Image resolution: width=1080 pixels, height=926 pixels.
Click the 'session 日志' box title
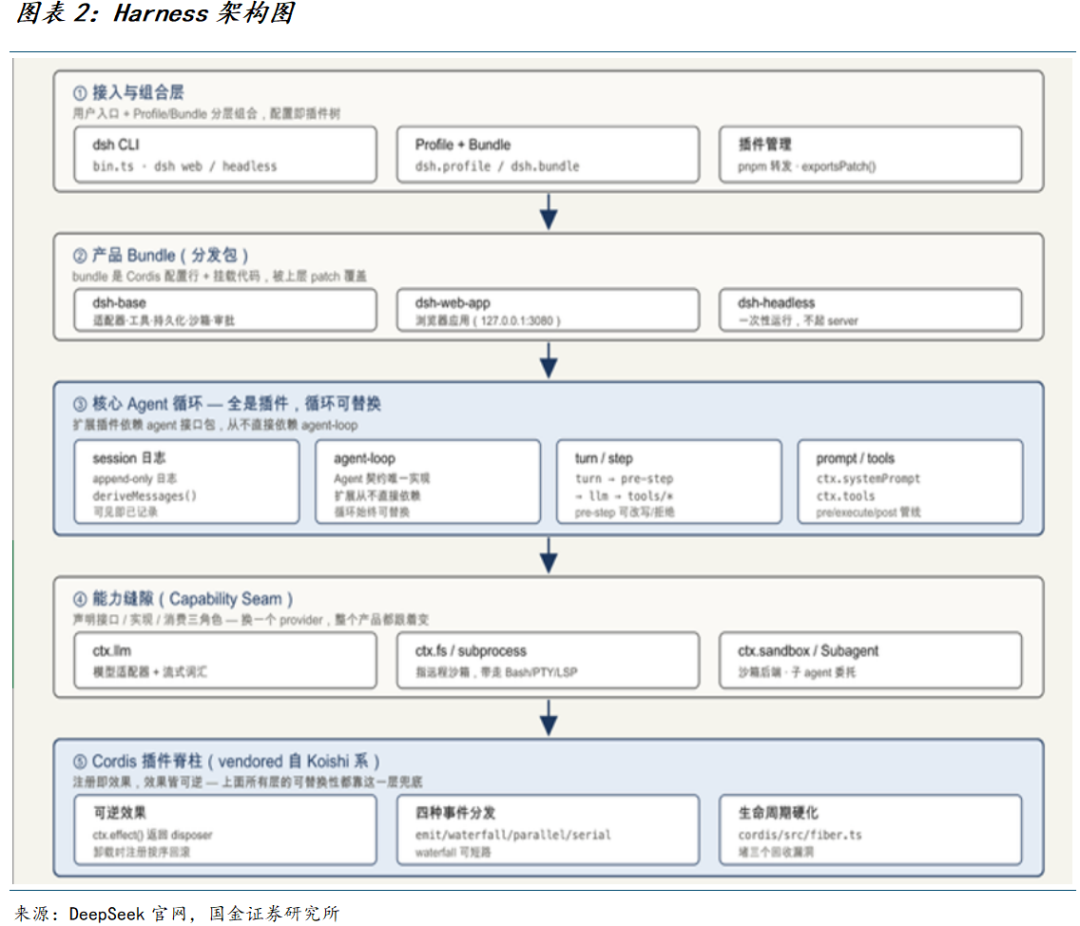click(129, 458)
